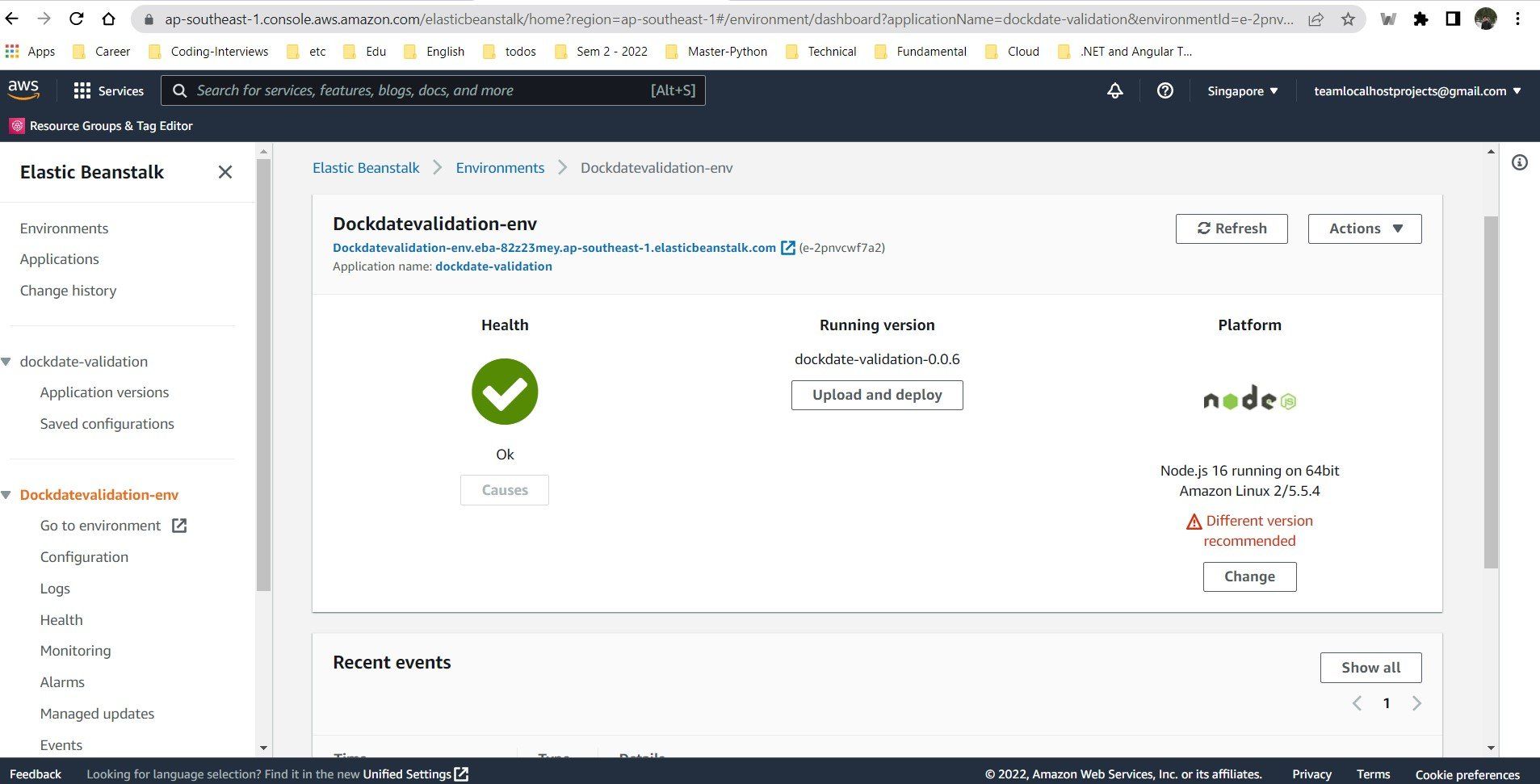Screen dimensions: 1540x784
Task: Open info panel icon at right edge
Action: (1519, 163)
